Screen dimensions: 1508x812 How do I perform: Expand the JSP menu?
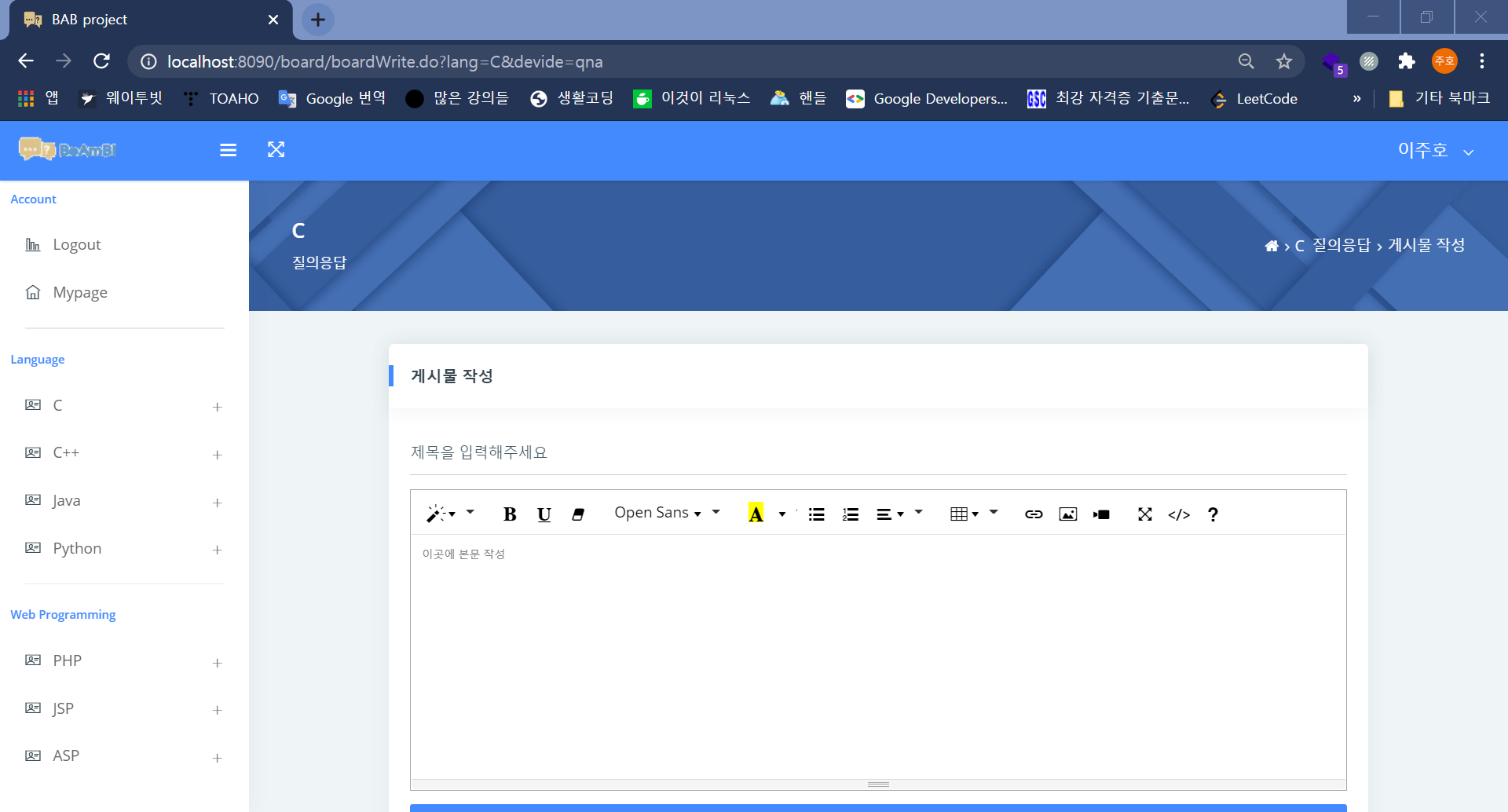[125, 708]
